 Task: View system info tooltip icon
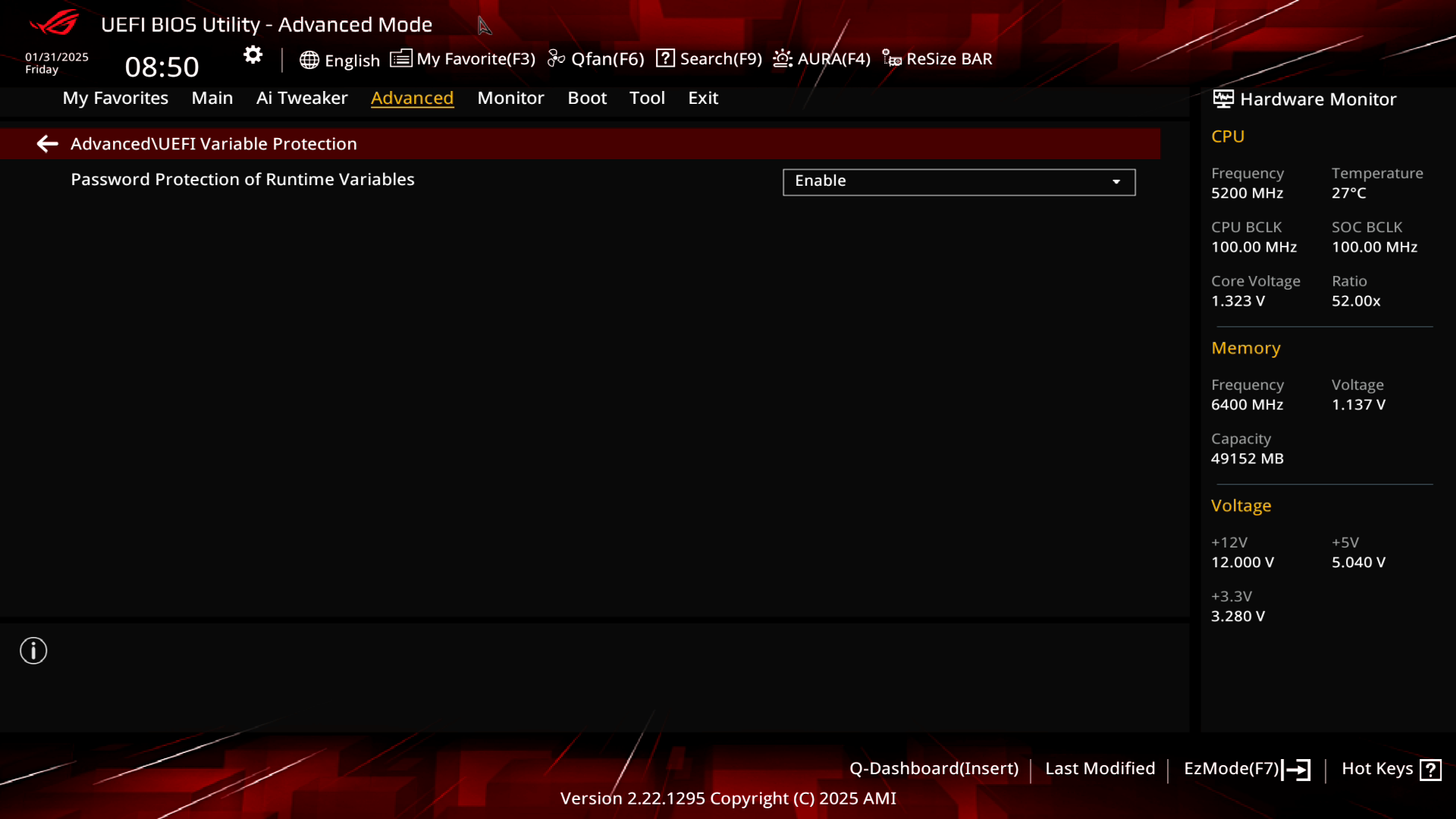[x=33, y=651]
